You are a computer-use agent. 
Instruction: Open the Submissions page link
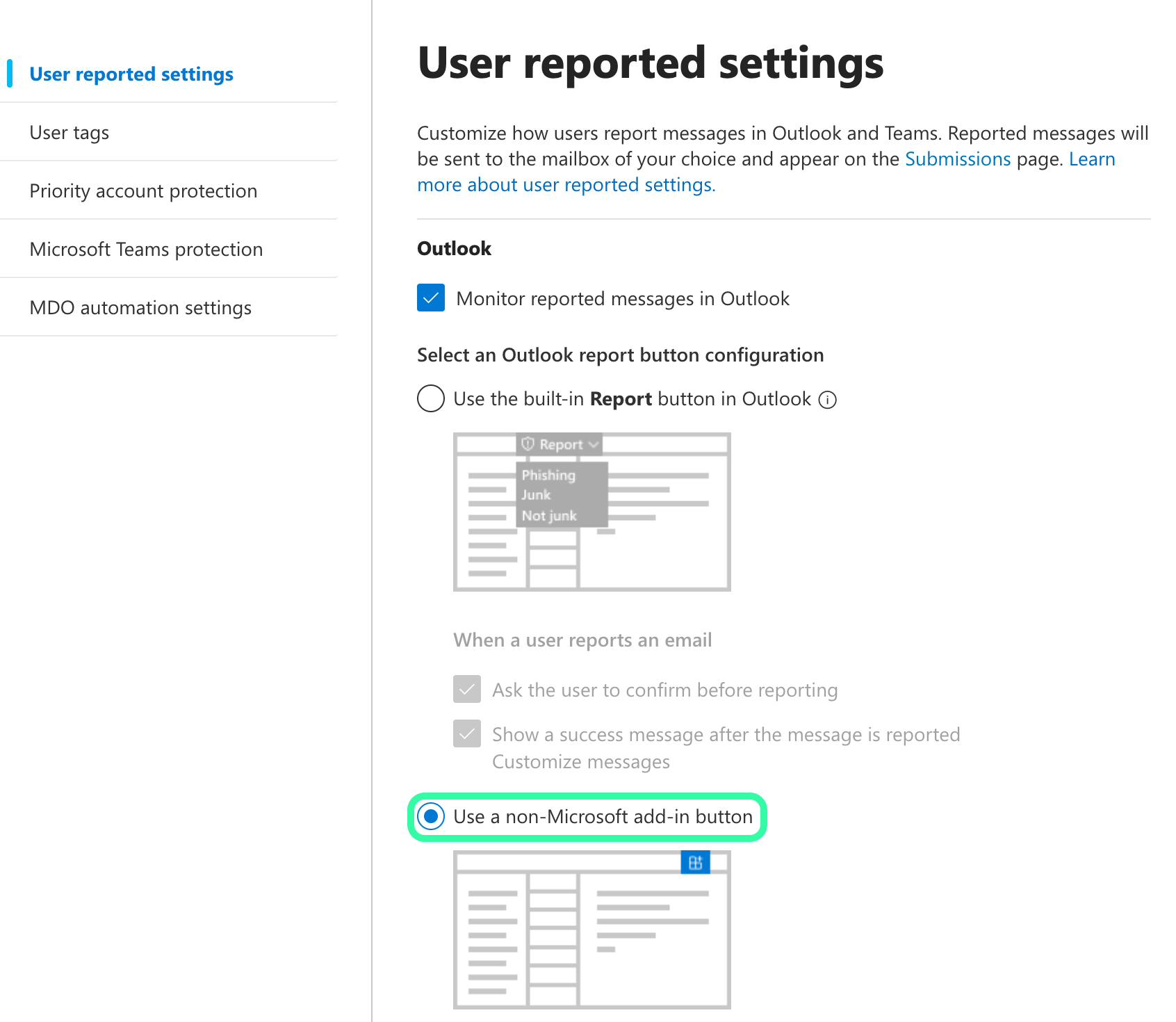point(957,159)
